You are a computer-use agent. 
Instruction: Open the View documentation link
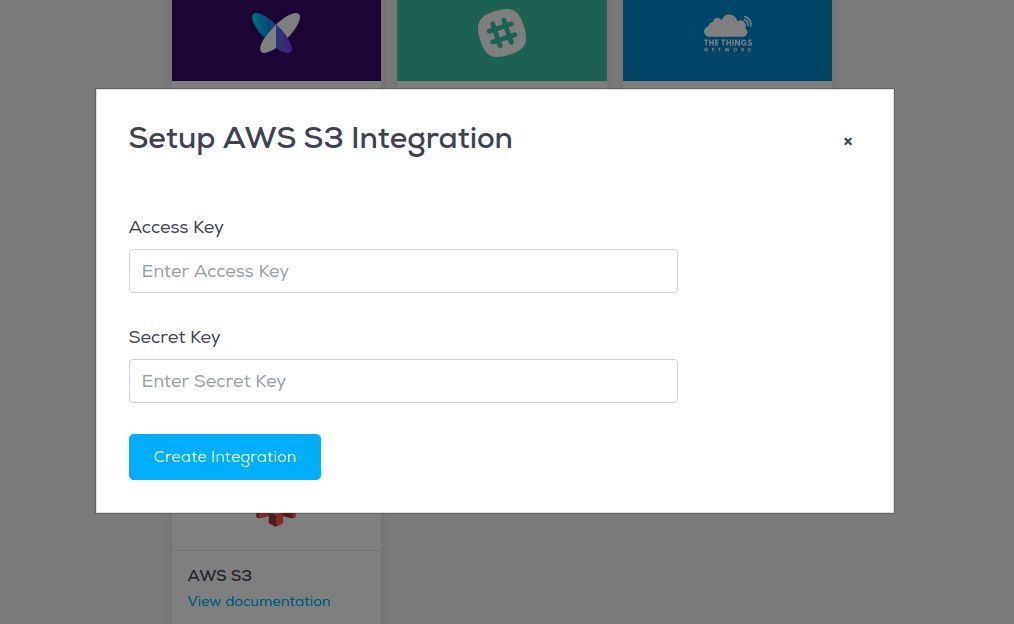pos(259,601)
